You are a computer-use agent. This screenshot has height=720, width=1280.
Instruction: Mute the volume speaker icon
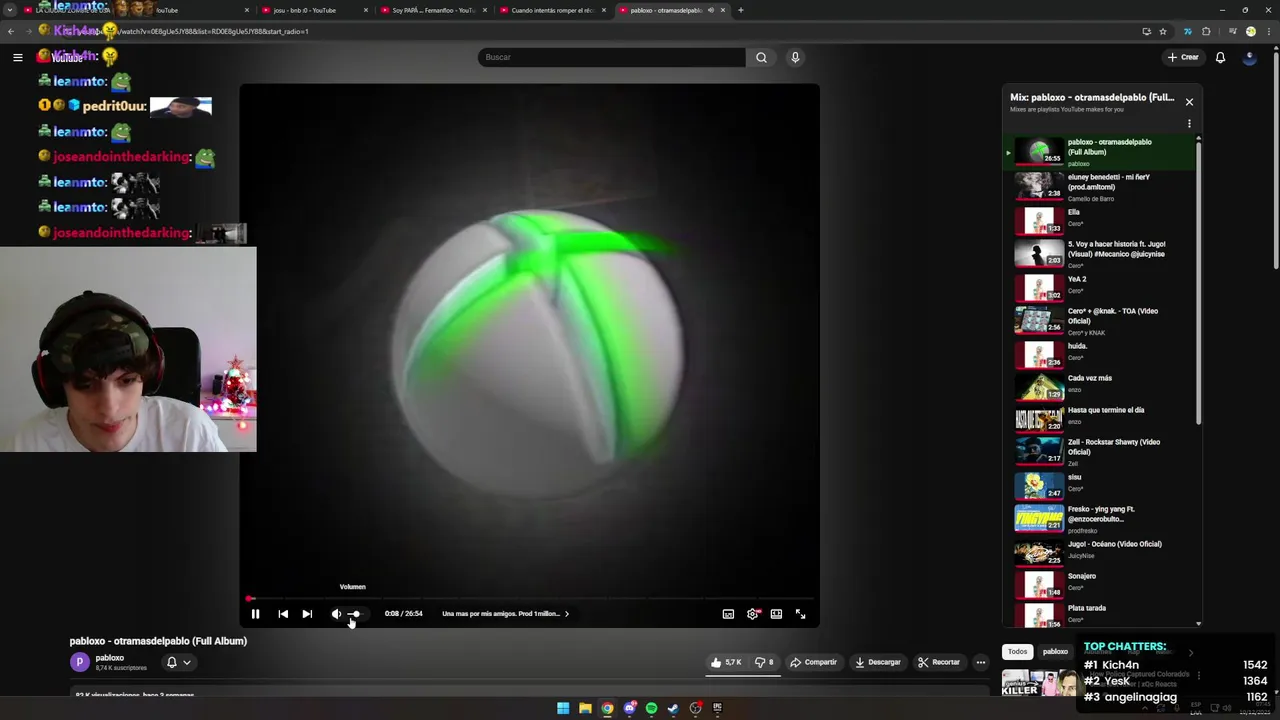(x=336, y=614)
